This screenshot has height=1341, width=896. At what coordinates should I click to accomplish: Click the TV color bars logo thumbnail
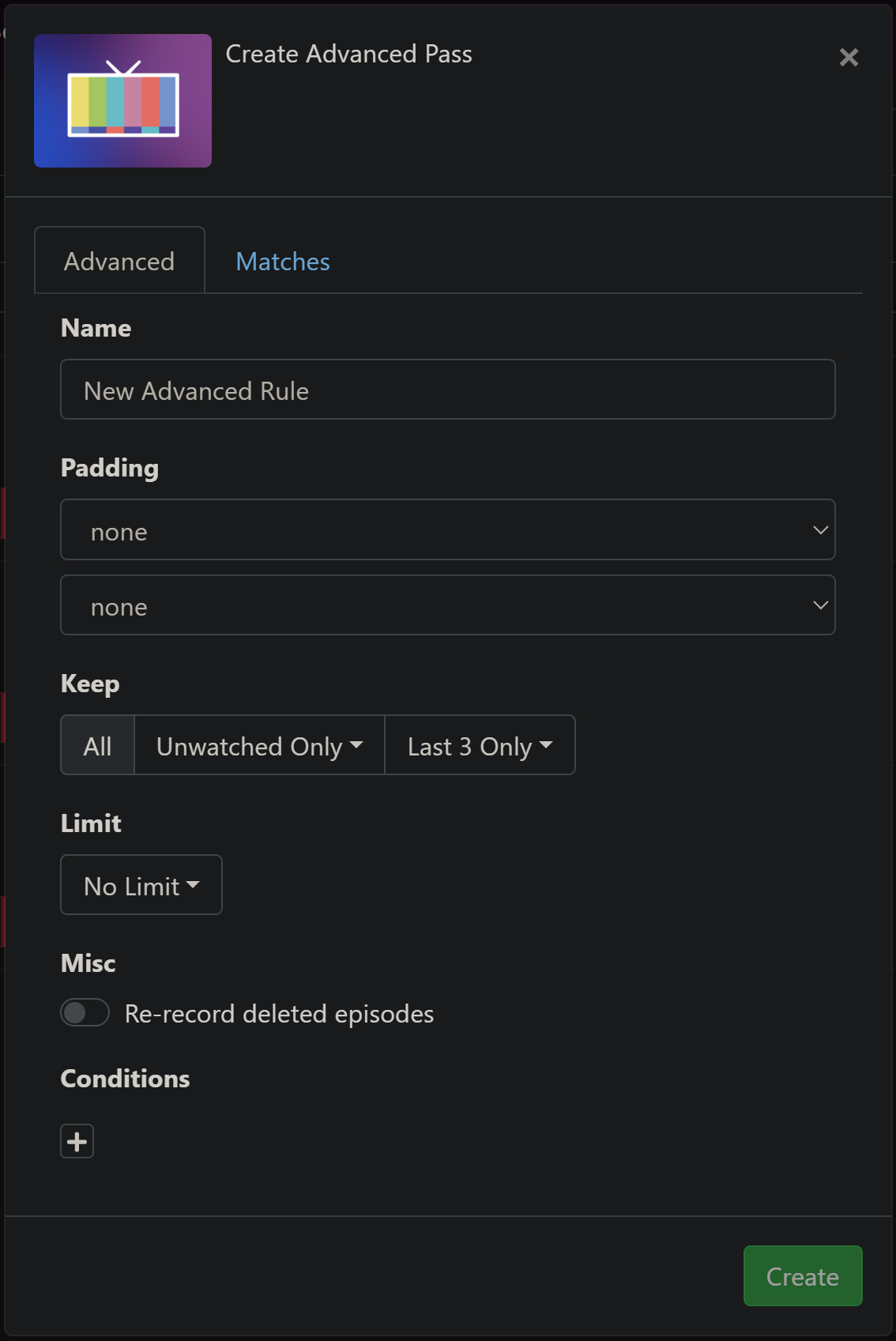(122, 100)
